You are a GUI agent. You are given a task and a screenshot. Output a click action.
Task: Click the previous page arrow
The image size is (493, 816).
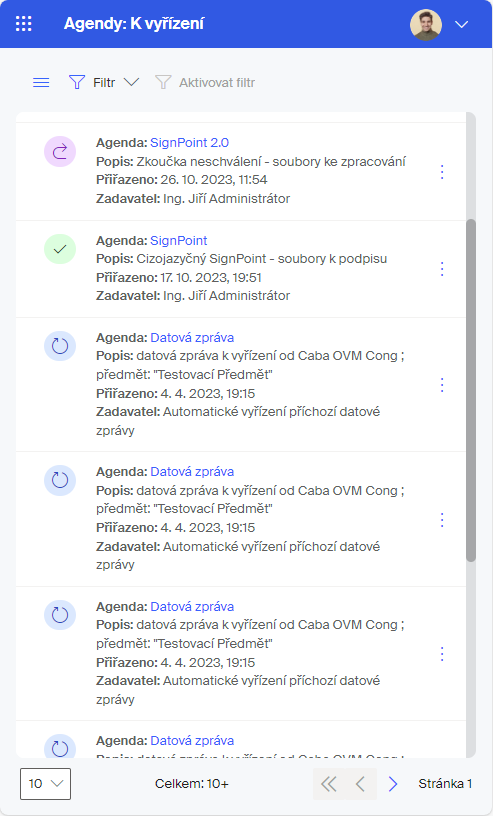[360, 784]
